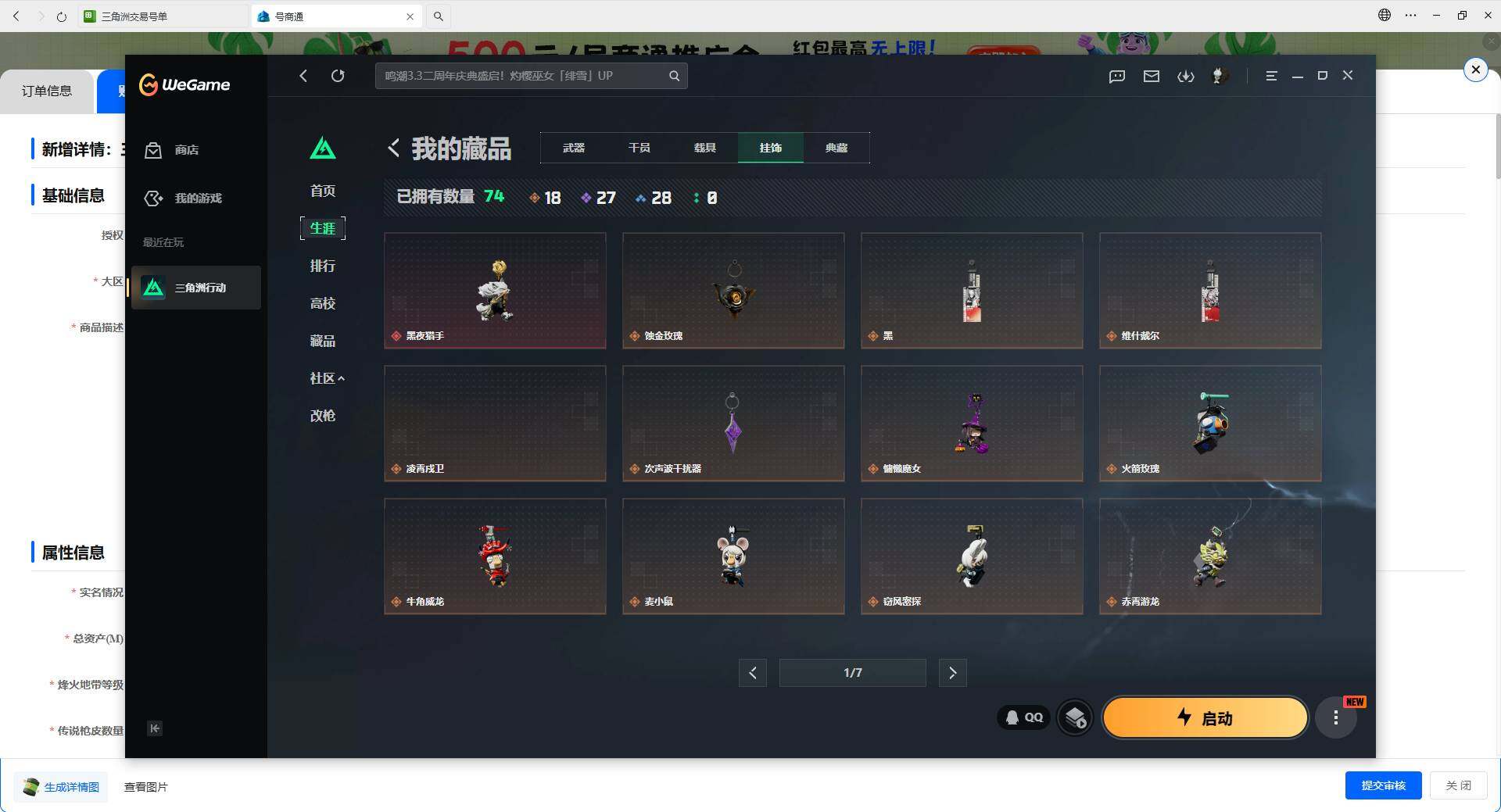Click 查看图片 link

coord(146,787)
